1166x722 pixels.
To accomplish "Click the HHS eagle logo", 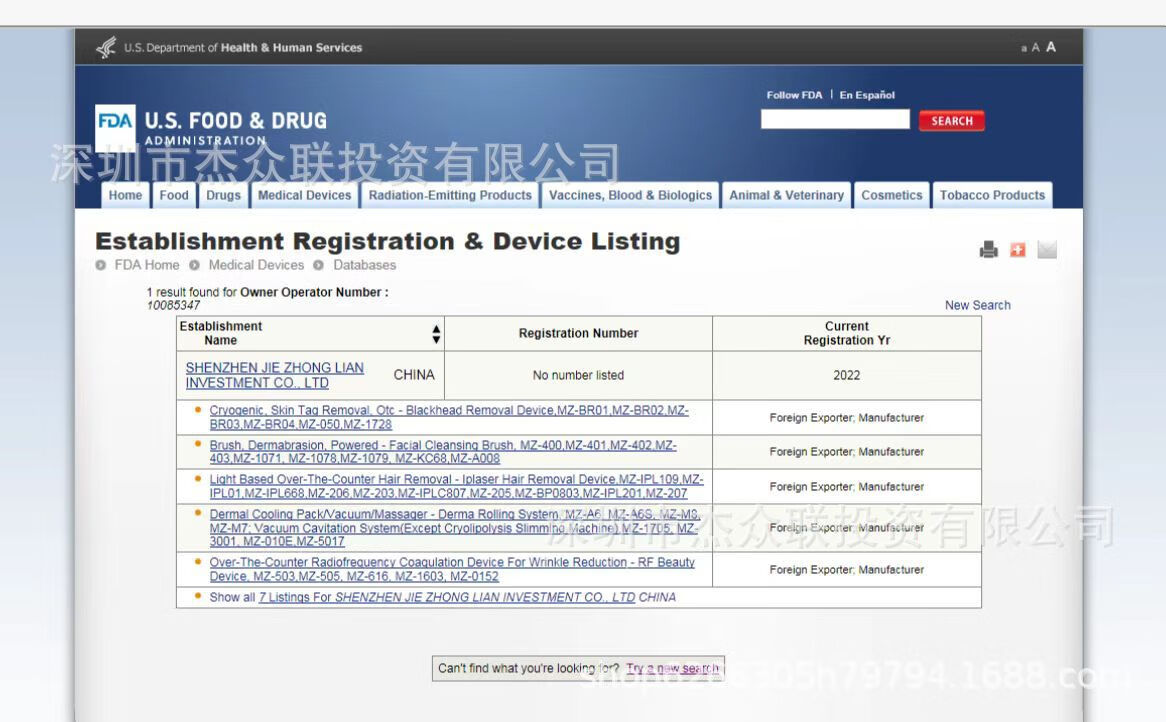I will pyautogui.click(x=106, y=47).
